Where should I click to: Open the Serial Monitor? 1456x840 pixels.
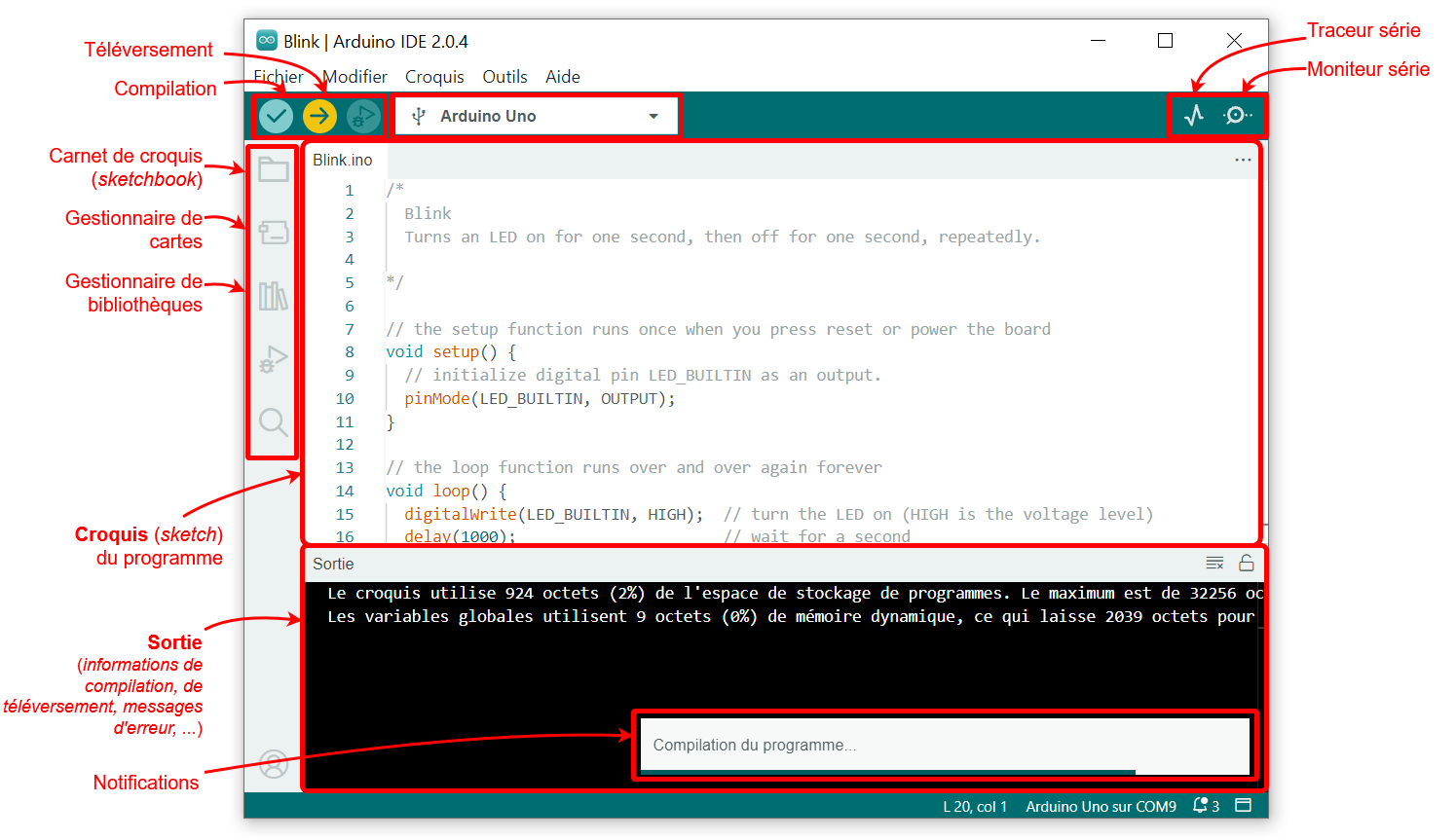(x=1237, y=116)
